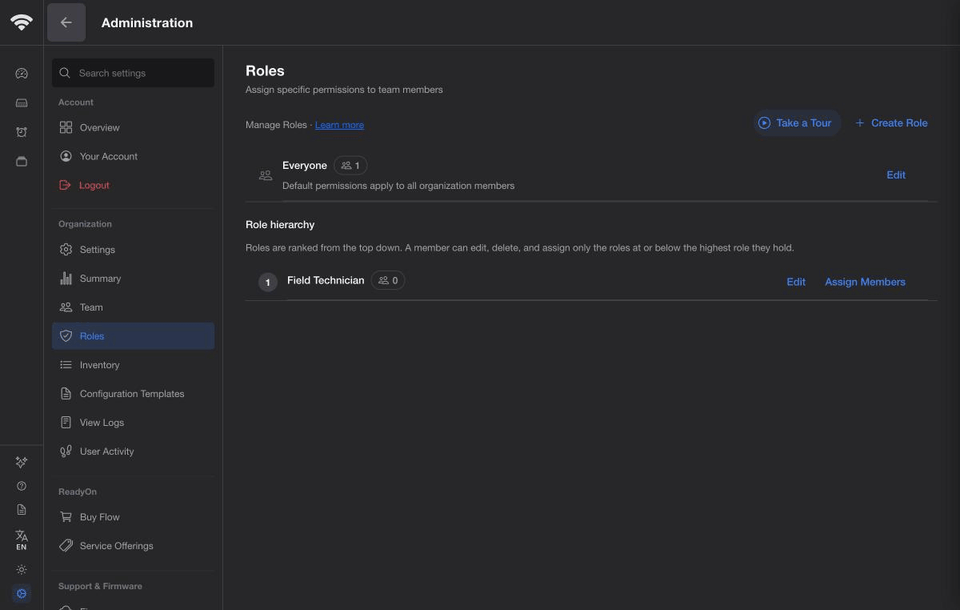The height and width of the screenshot is (610, 960).
Task: Click the Your Account person icon
Action: pos(66,156)
